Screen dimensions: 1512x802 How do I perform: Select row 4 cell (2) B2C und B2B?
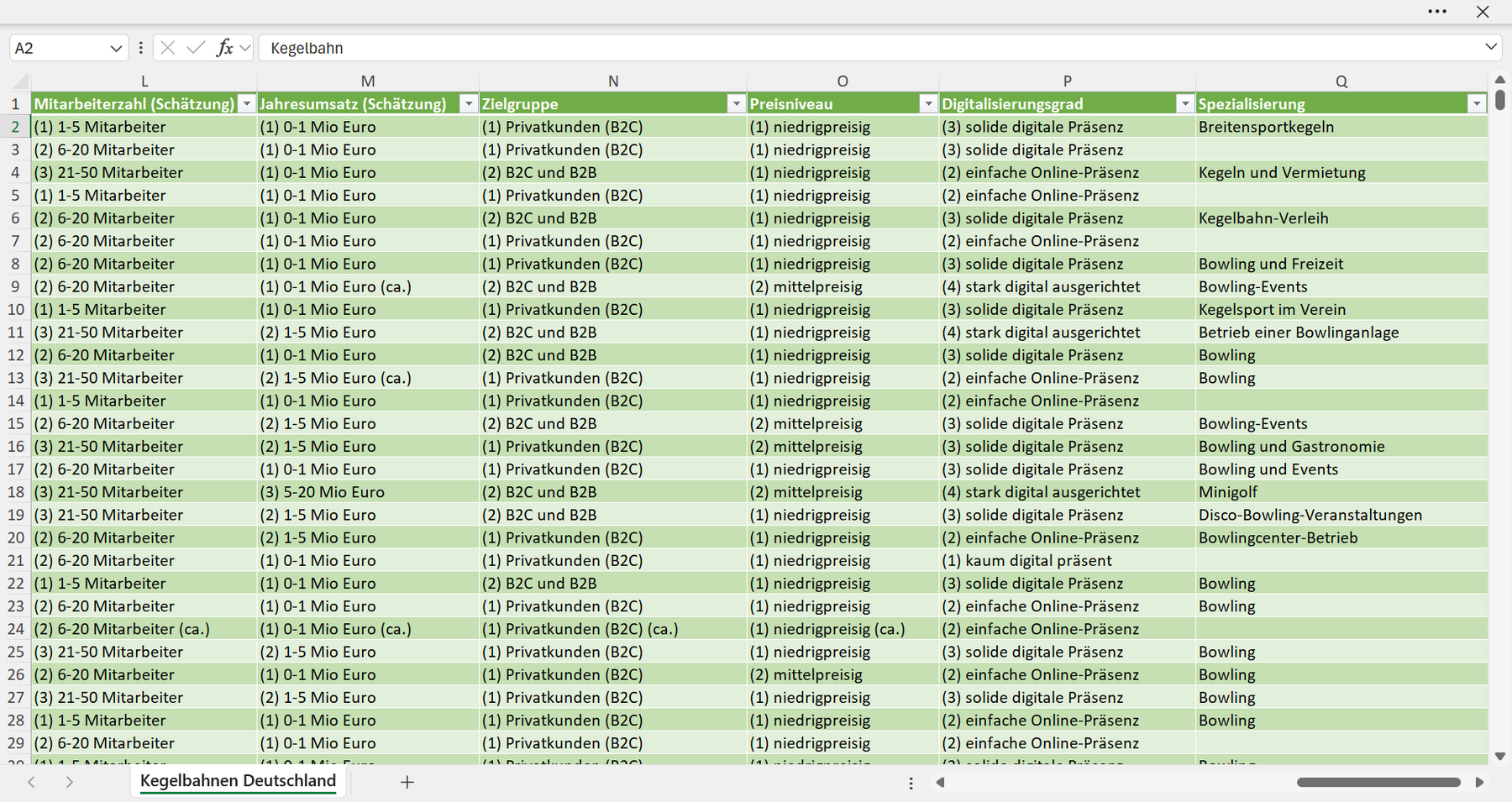click(x=613, y=172)
